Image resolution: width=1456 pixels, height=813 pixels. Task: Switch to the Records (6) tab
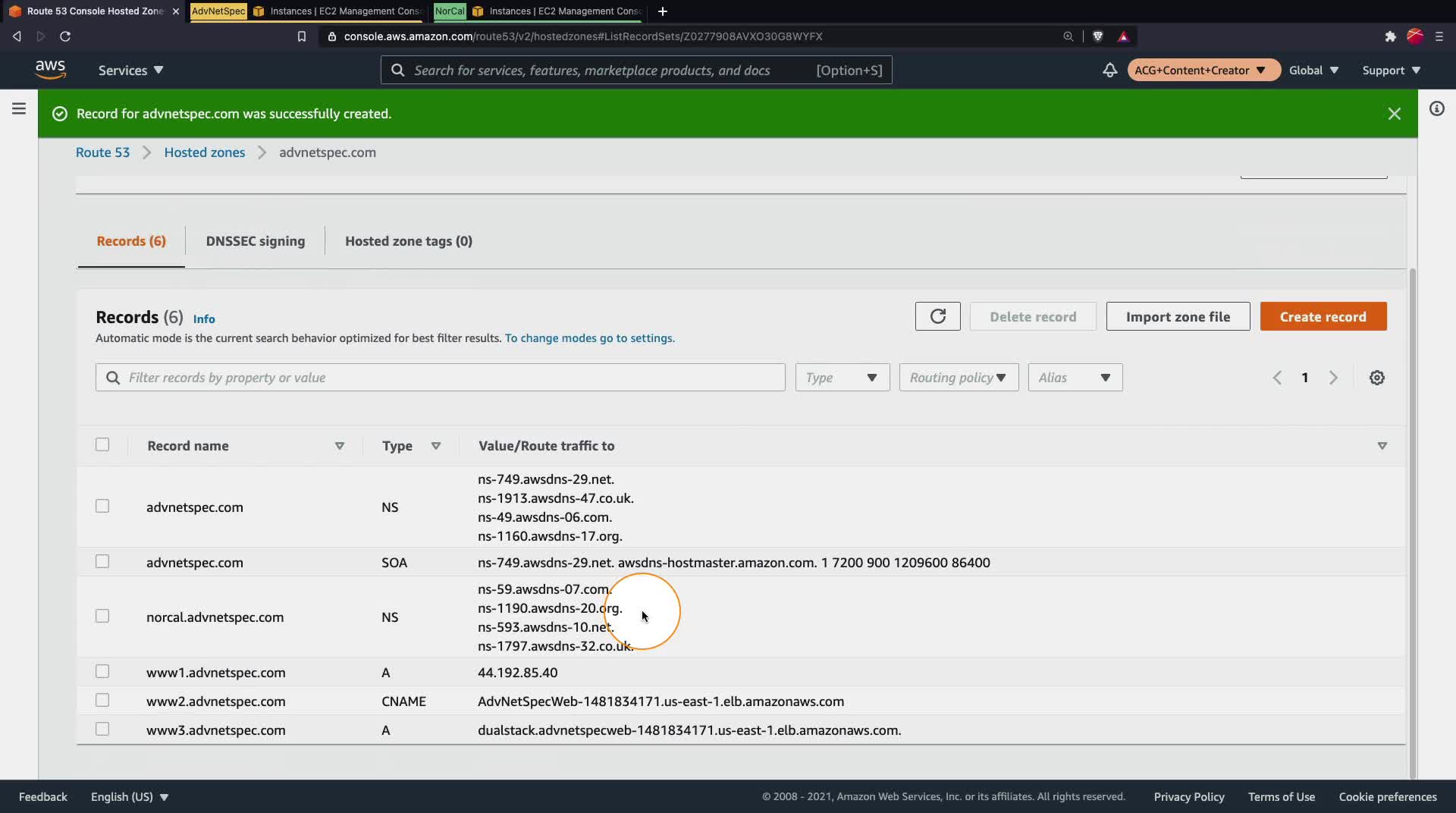131,241
